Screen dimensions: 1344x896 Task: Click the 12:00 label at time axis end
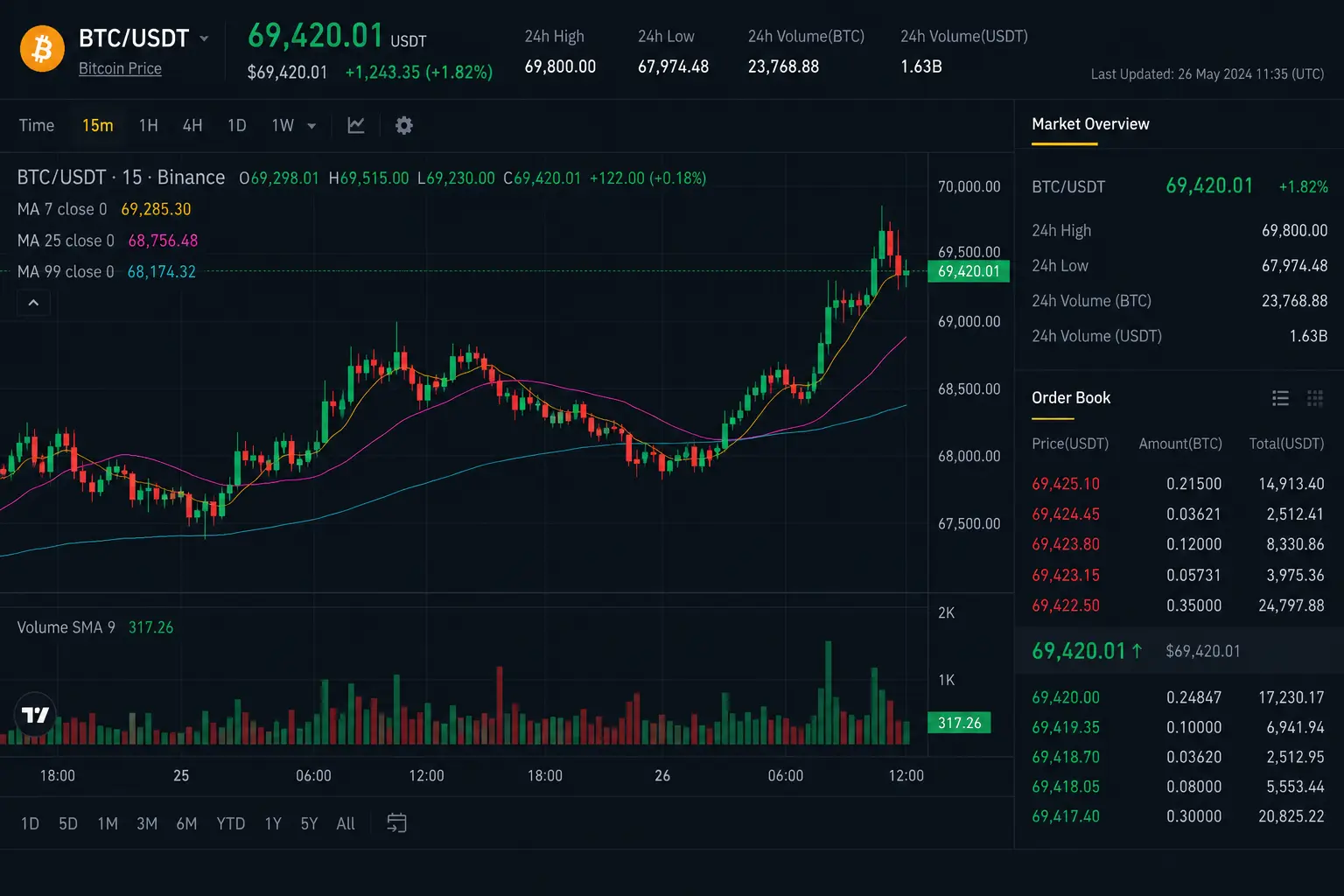(906, 776)
